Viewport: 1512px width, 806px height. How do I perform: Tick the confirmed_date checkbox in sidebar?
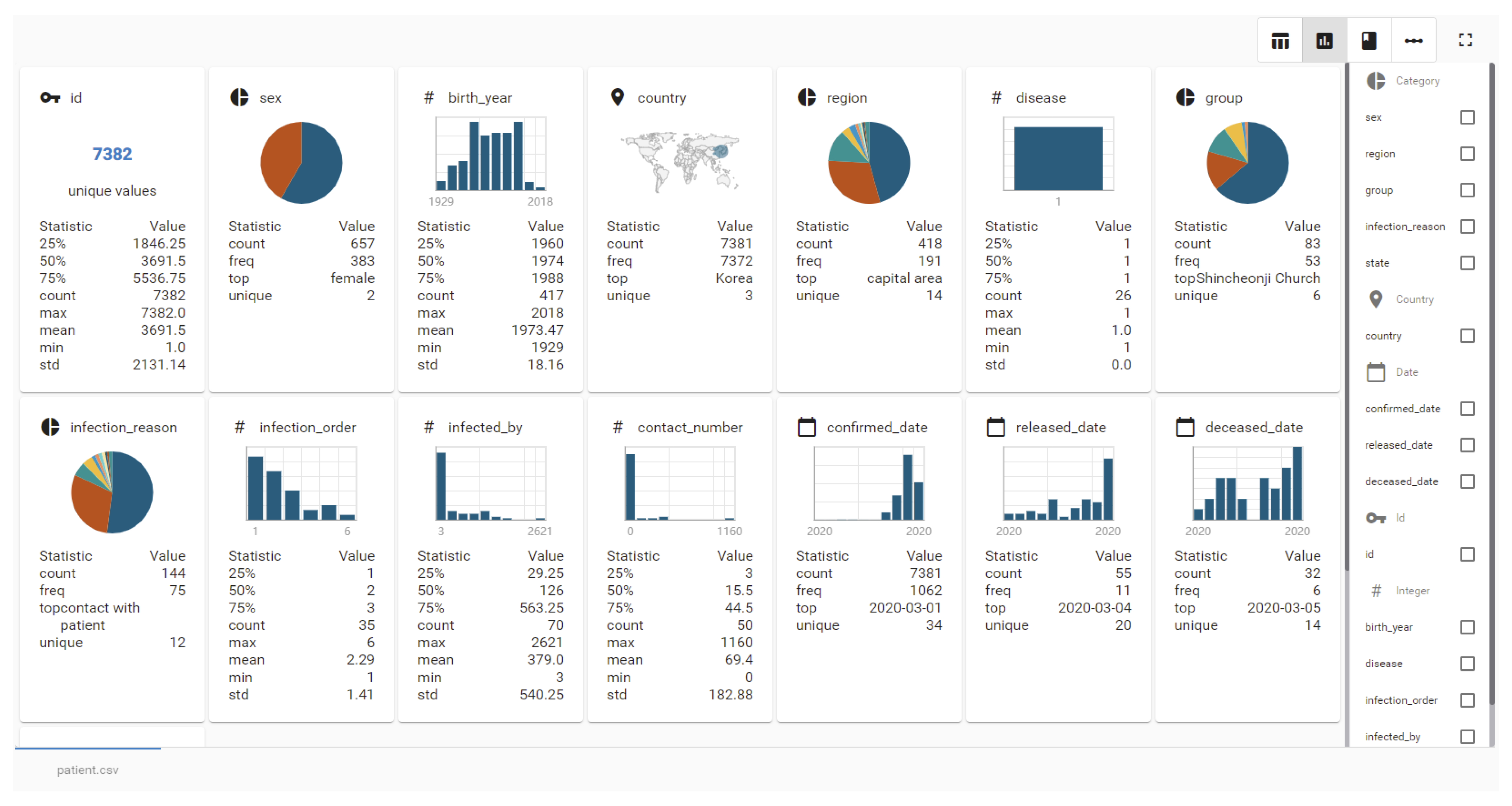(1467, 409)
